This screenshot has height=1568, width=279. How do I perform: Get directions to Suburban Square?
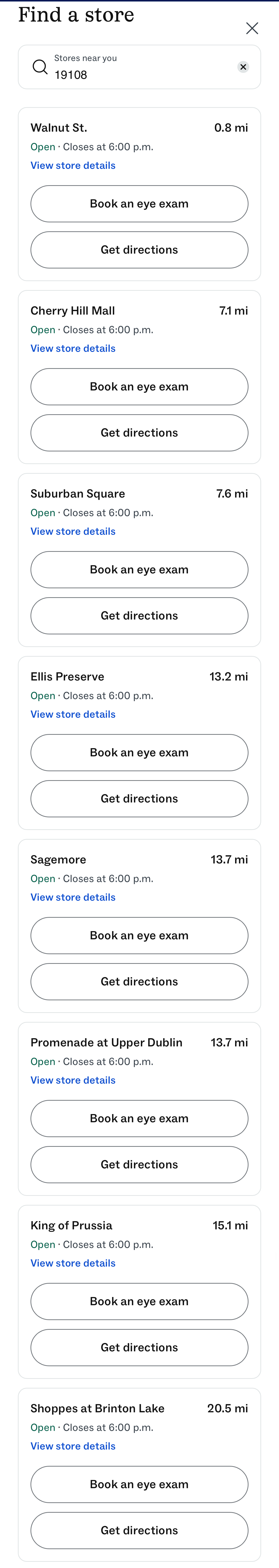139,615
